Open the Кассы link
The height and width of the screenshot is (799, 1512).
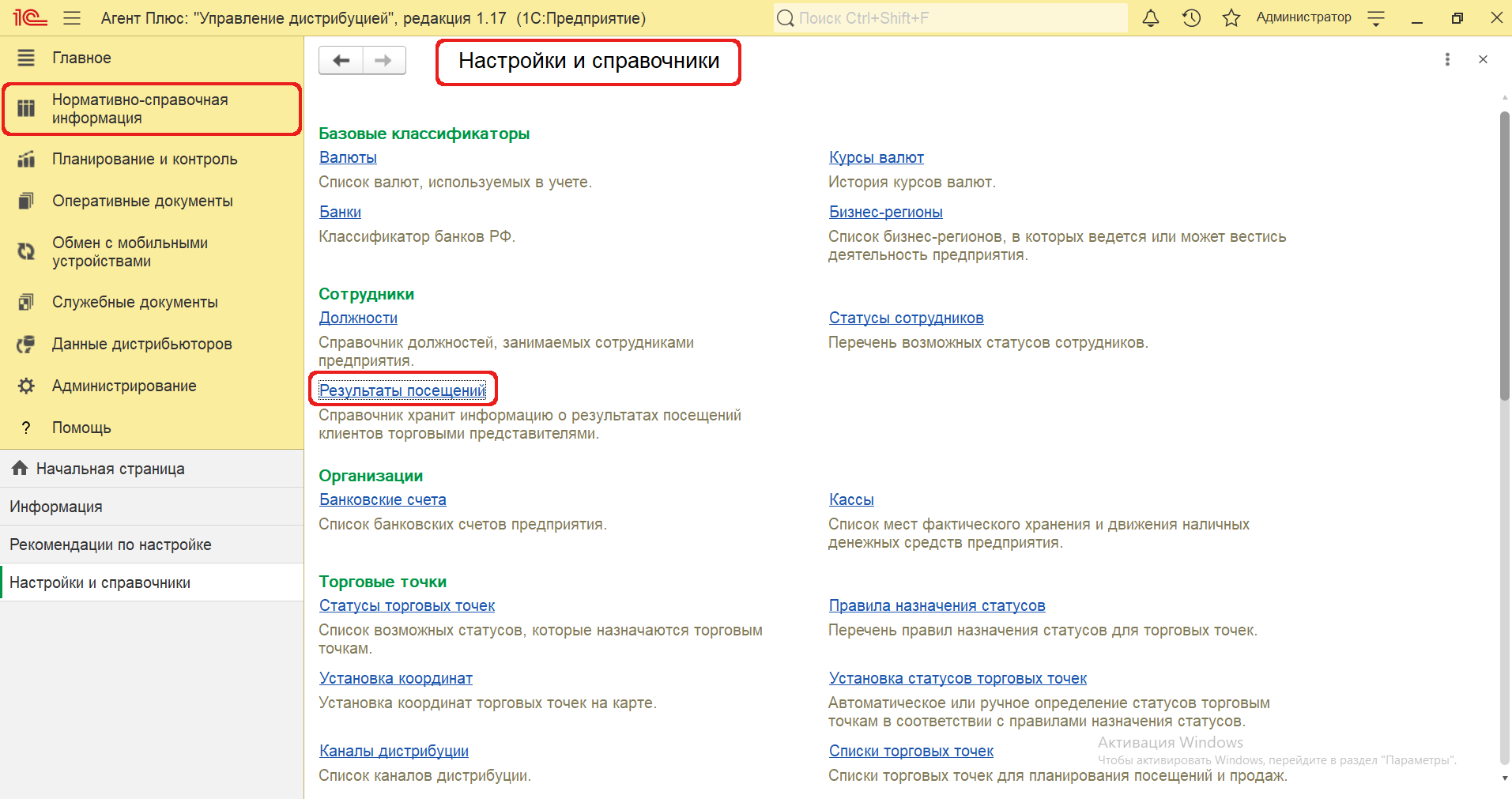(x=851, y=499)
